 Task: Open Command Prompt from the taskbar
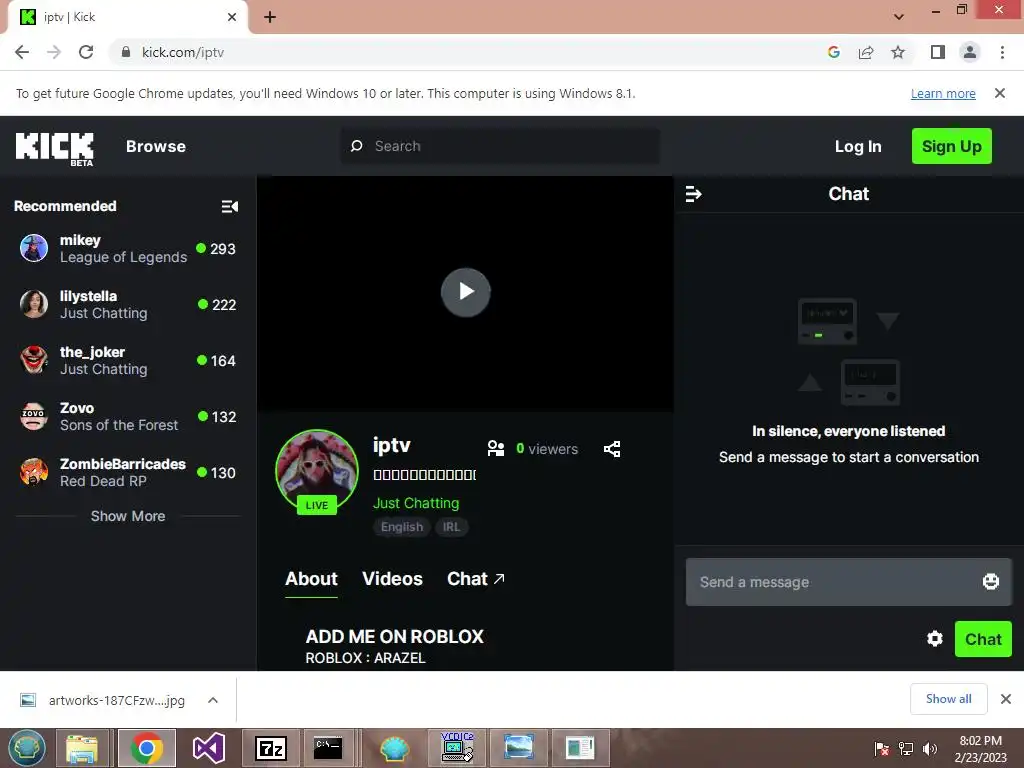coord(328,748)
